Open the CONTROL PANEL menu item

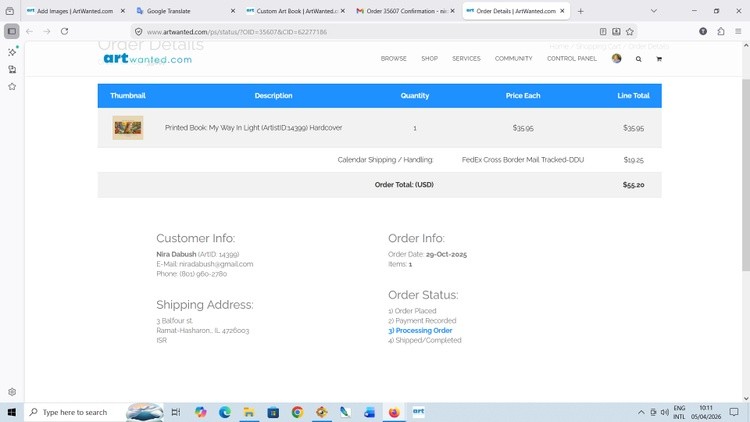pos(571,59)
